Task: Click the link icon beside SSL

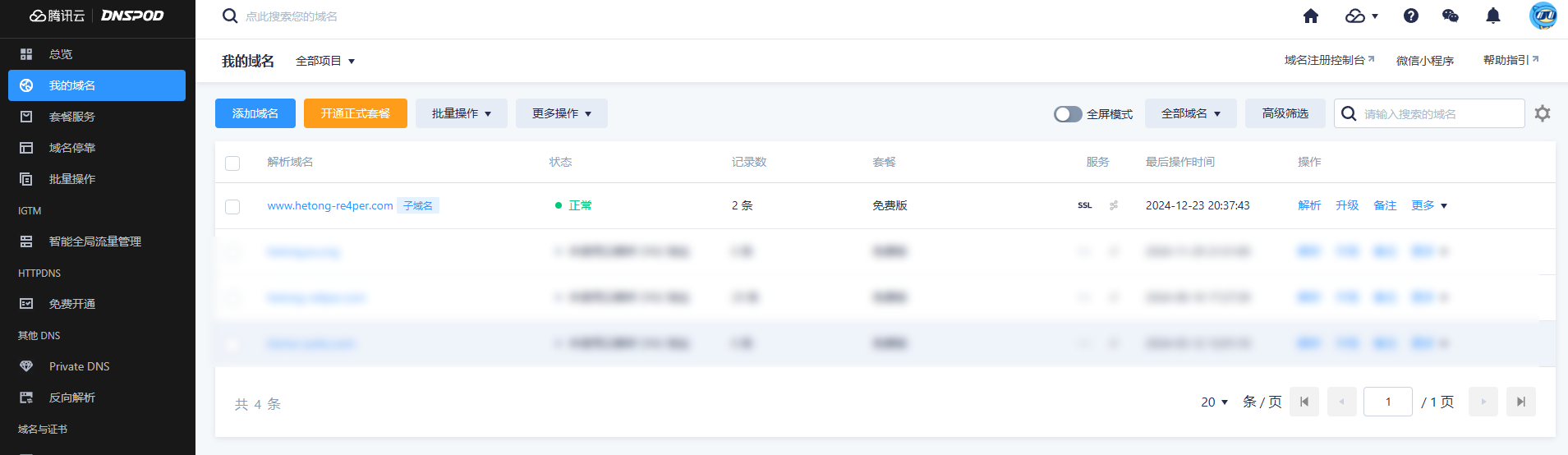Action: (1114, 205)
